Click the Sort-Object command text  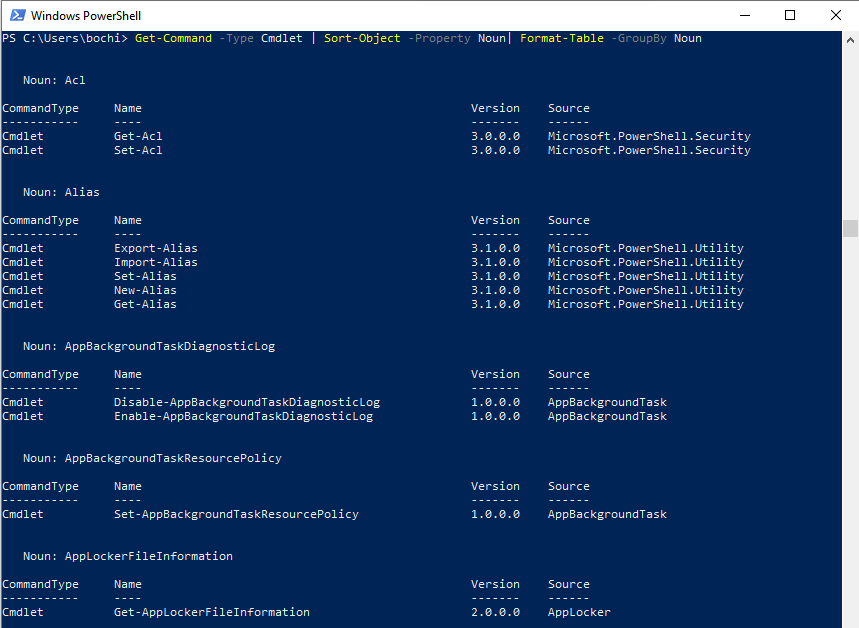tap(362, 38)
